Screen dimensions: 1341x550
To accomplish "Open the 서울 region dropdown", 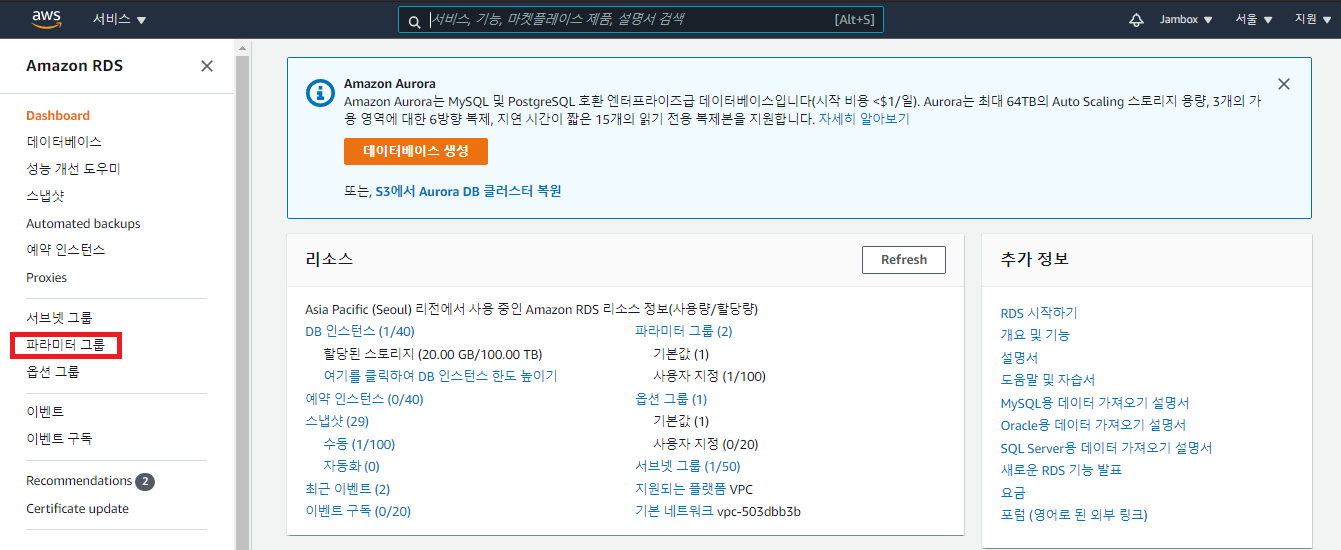I will tap(1254, 20).
